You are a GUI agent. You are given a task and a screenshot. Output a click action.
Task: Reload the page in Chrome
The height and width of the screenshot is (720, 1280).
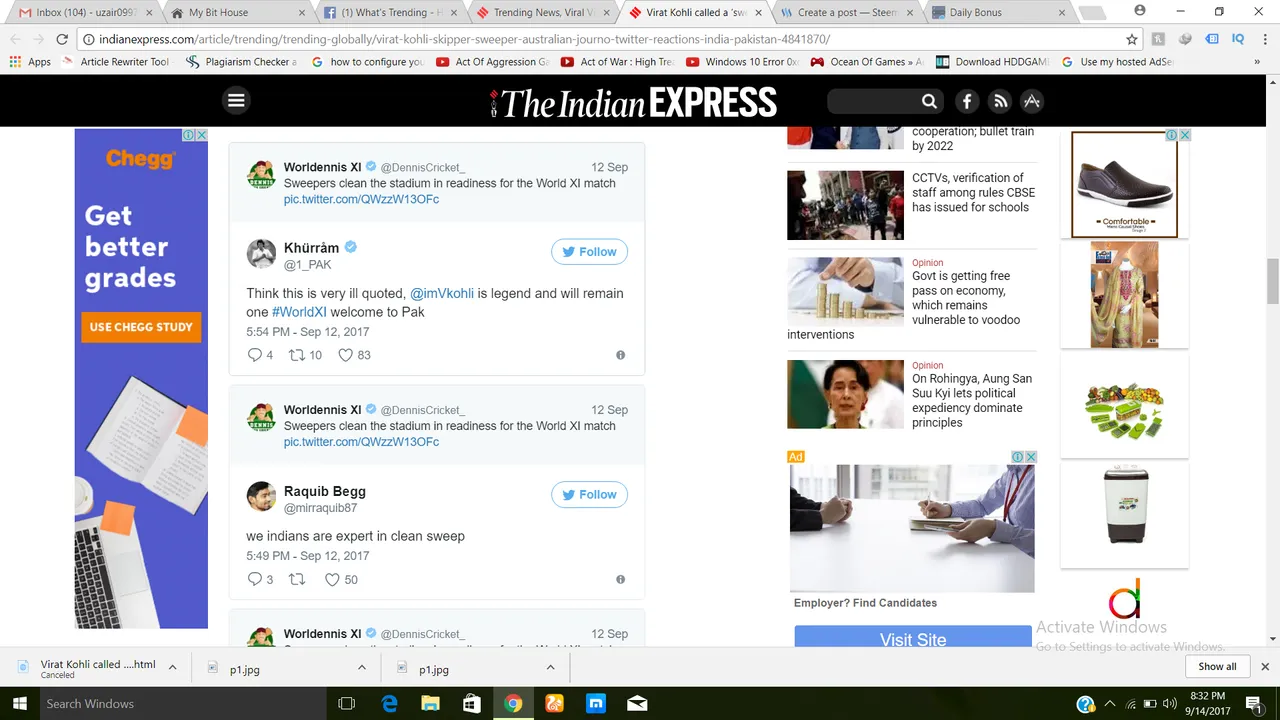click(62, 39)
